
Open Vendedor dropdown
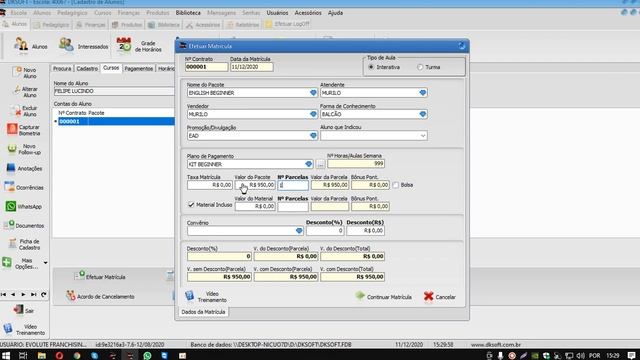tap(313, 114)
